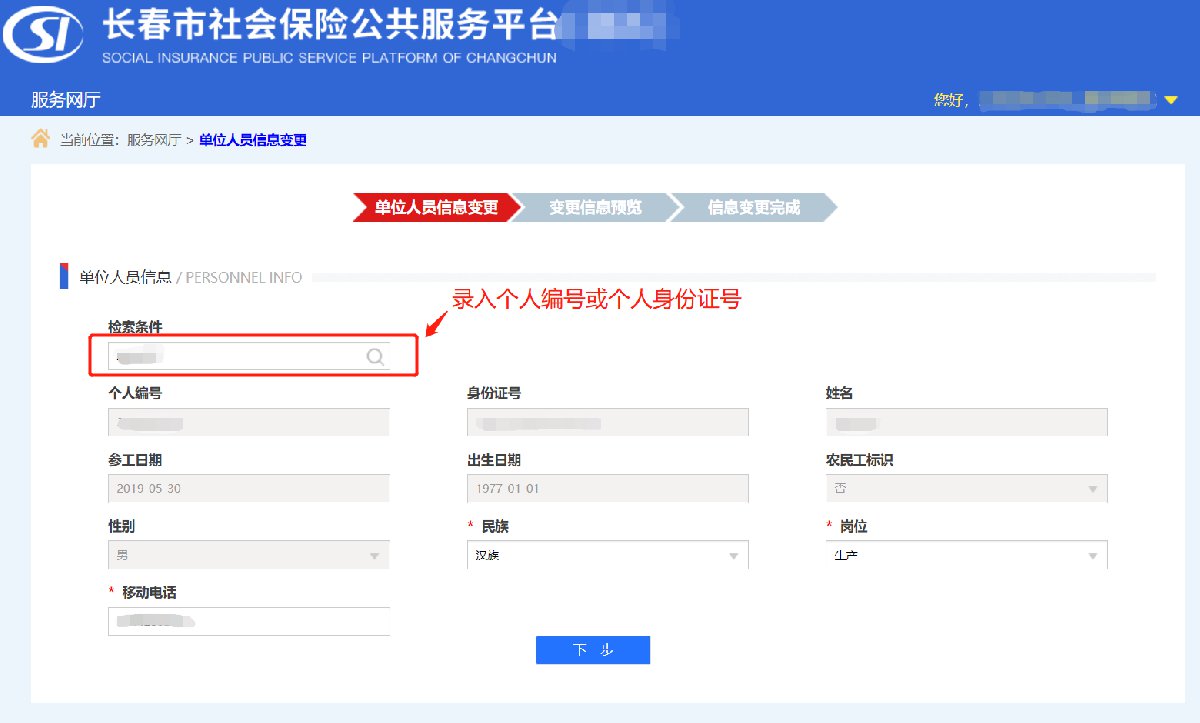1200x723 pixels.
Task: Click the magnifier search icon
Action: (375, 357)
